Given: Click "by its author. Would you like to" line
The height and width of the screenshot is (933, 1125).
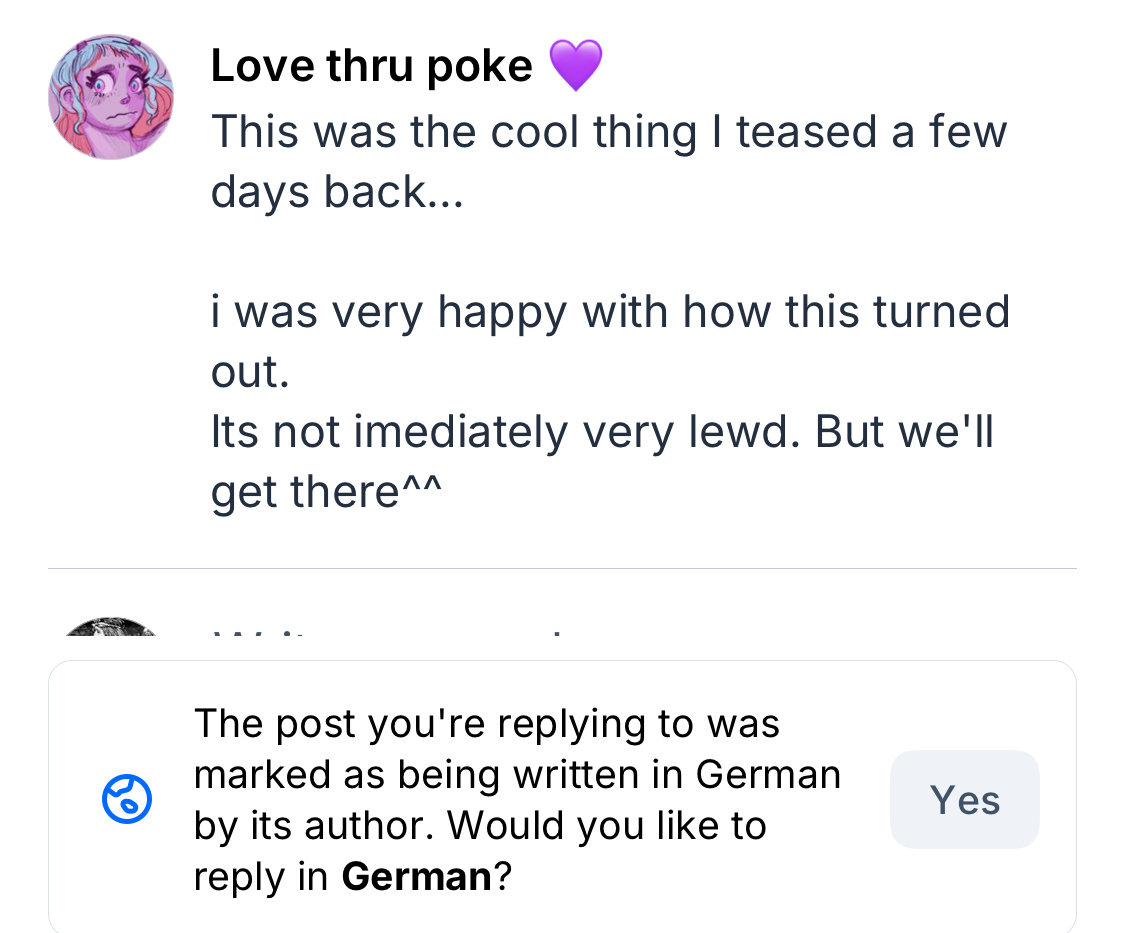Looking at the screenshot, I should pyautogui.click(x=480, y=826).
